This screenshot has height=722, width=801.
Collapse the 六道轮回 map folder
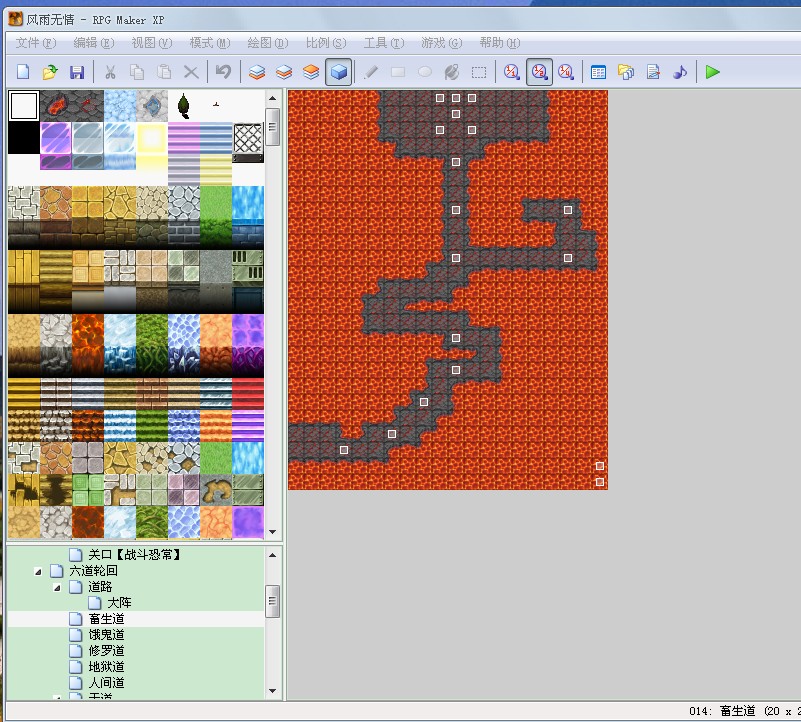tap(38, 571)
